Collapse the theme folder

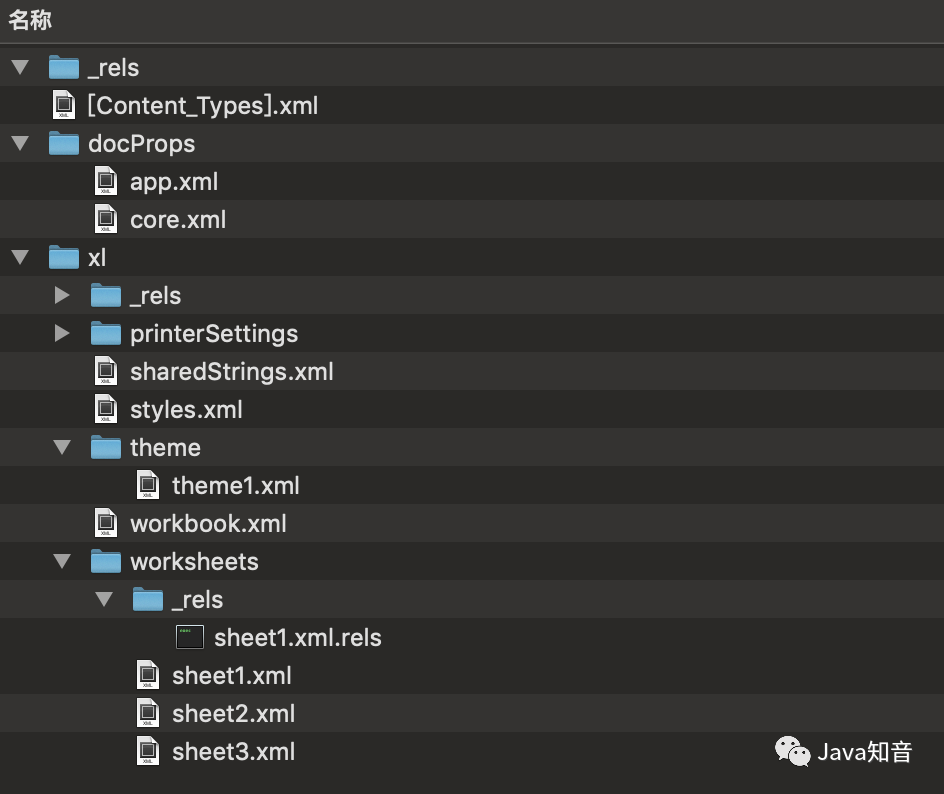62,448
